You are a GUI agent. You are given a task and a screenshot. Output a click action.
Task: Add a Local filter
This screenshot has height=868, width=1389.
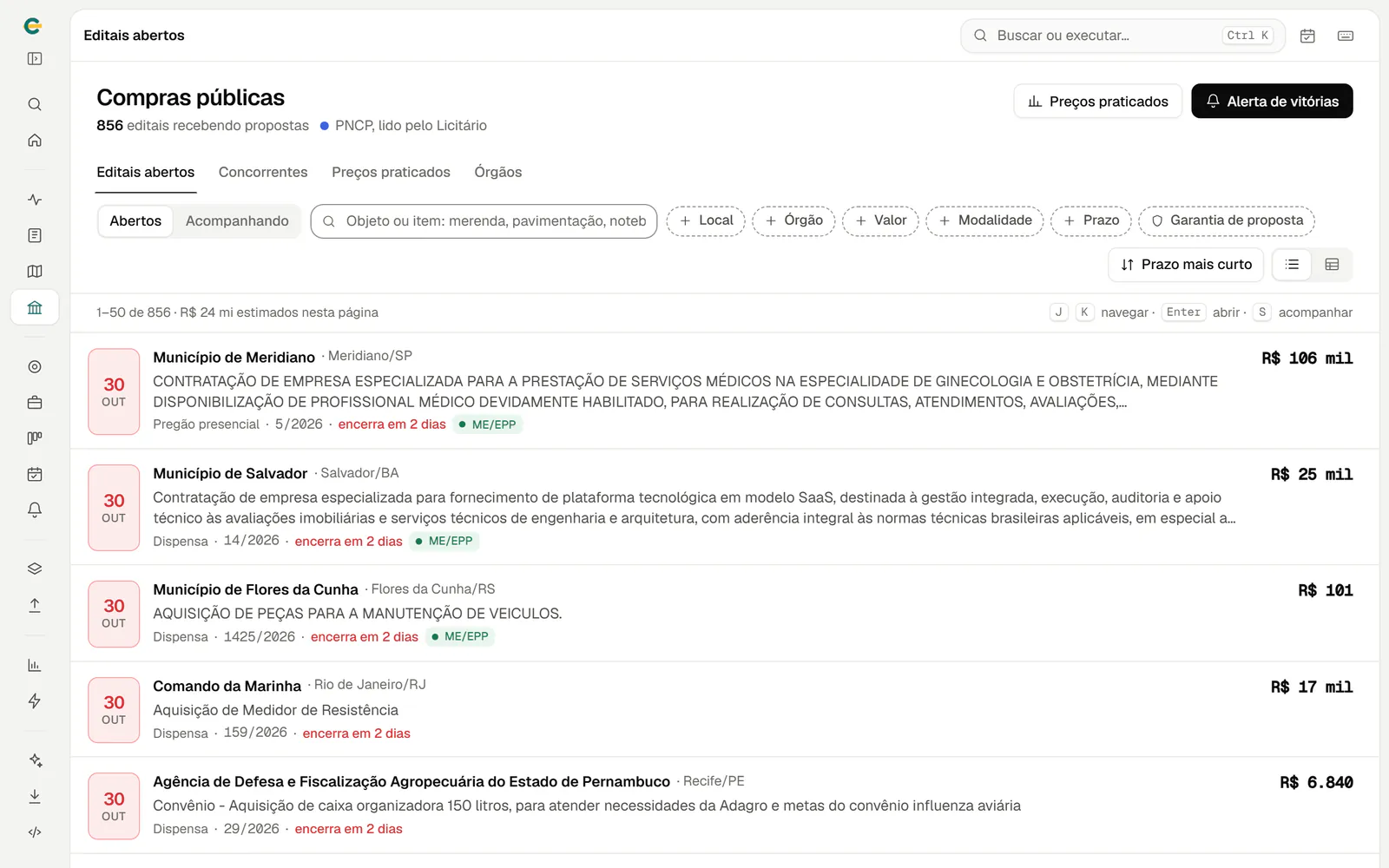pos(706,221)
